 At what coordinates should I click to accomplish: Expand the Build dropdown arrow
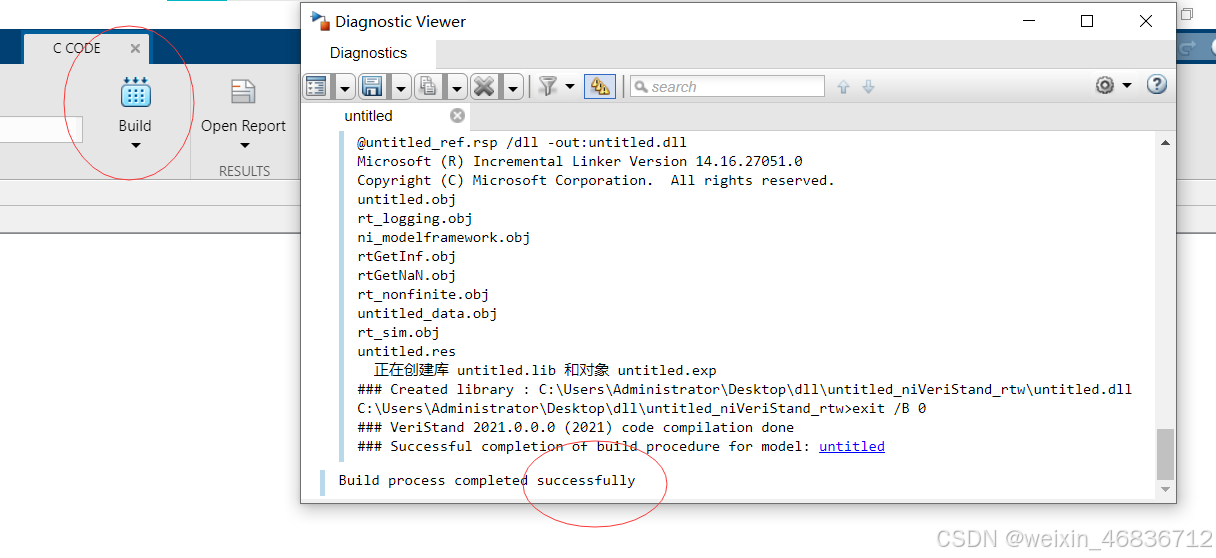click(135, 146)
